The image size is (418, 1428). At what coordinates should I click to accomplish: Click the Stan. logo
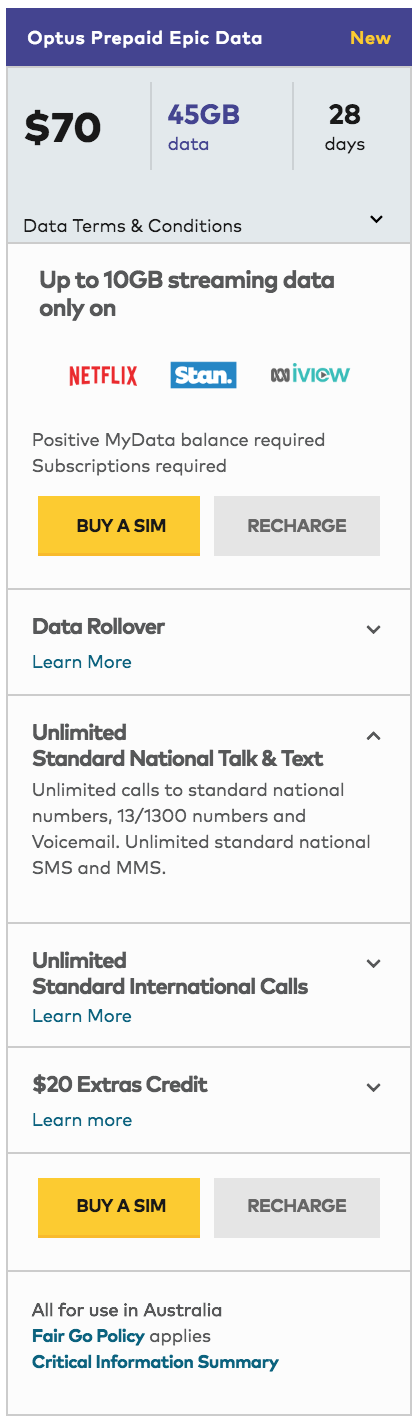tap(203, 375)
